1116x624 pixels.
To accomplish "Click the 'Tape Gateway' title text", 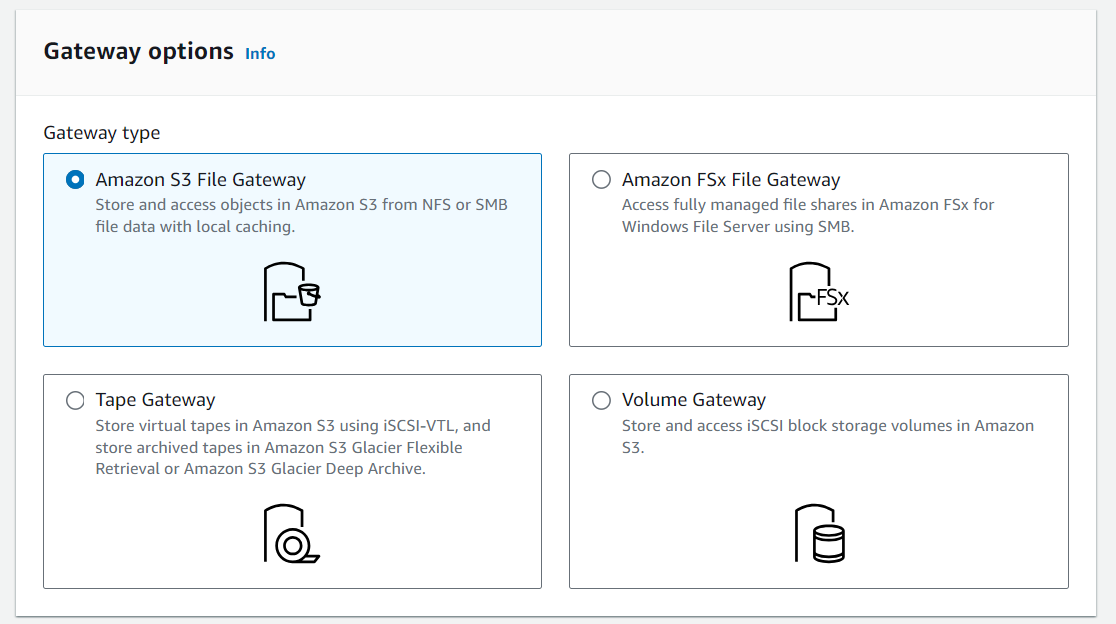I will point(155,400).
